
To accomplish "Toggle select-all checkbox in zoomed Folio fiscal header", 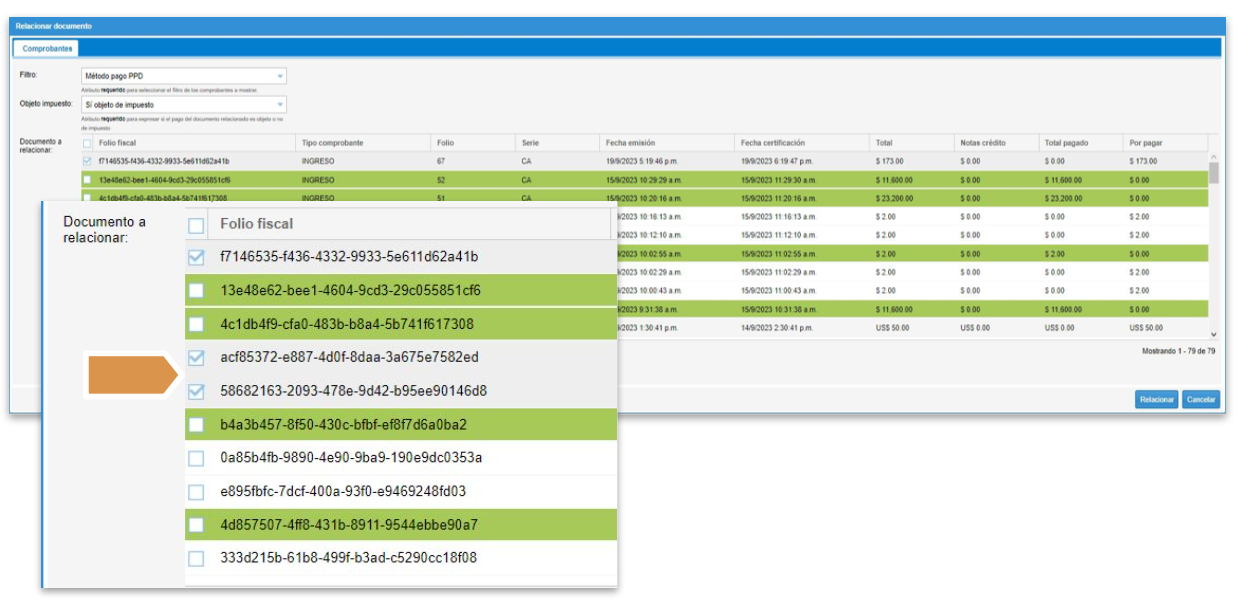I will pos(196,225).
